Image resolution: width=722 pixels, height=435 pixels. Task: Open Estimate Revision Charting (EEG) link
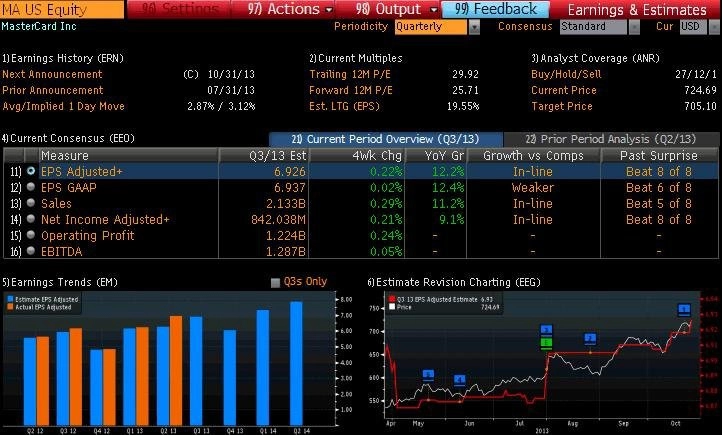pyautogui.click(x=454, y=282)
